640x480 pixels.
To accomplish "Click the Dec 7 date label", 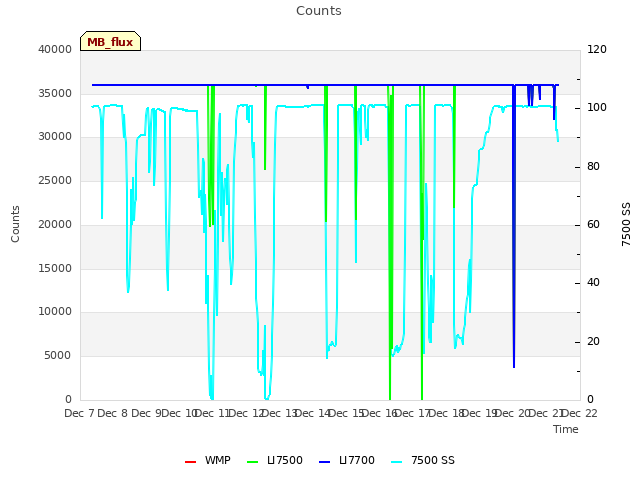I will (79, 413).
